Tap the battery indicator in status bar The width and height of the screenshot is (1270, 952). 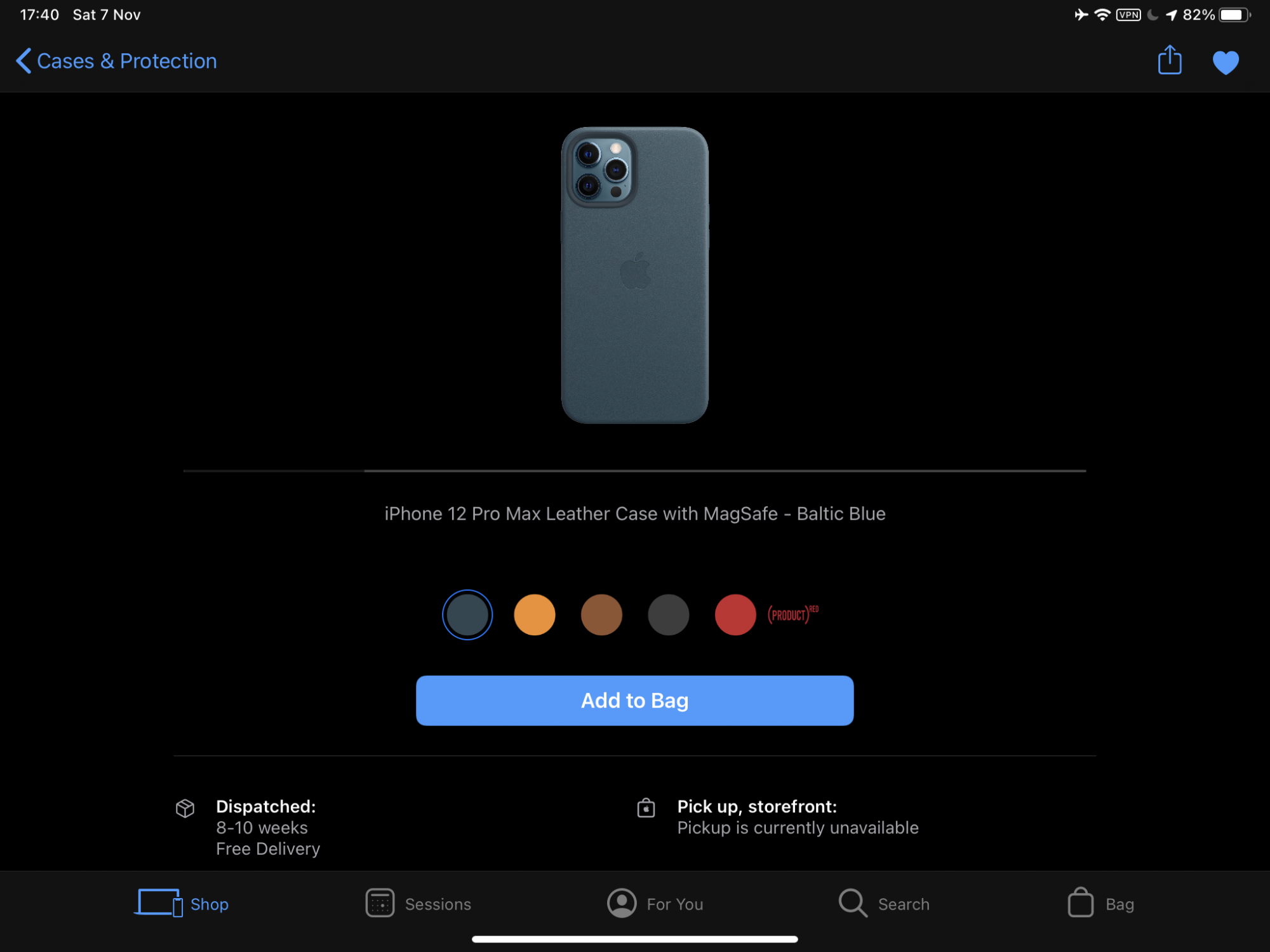point(1233,15)
